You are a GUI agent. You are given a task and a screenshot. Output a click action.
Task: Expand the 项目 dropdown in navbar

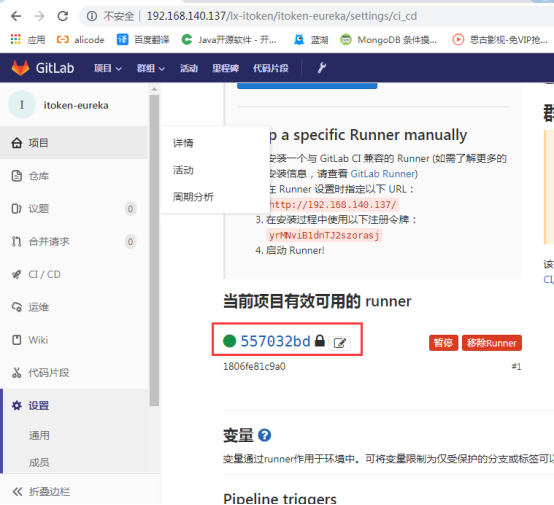pos(108,68)
